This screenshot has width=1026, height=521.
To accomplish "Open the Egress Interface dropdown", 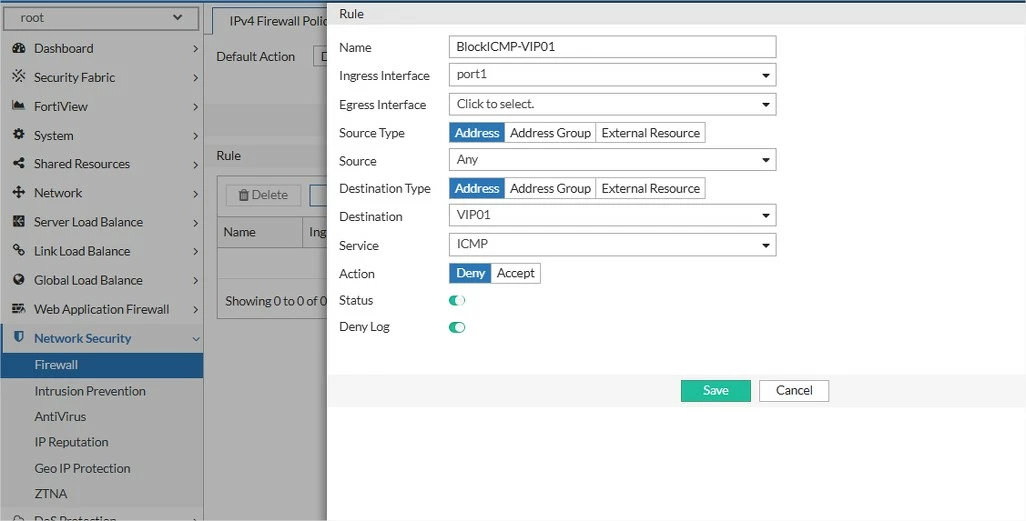I will coord(612,104).
